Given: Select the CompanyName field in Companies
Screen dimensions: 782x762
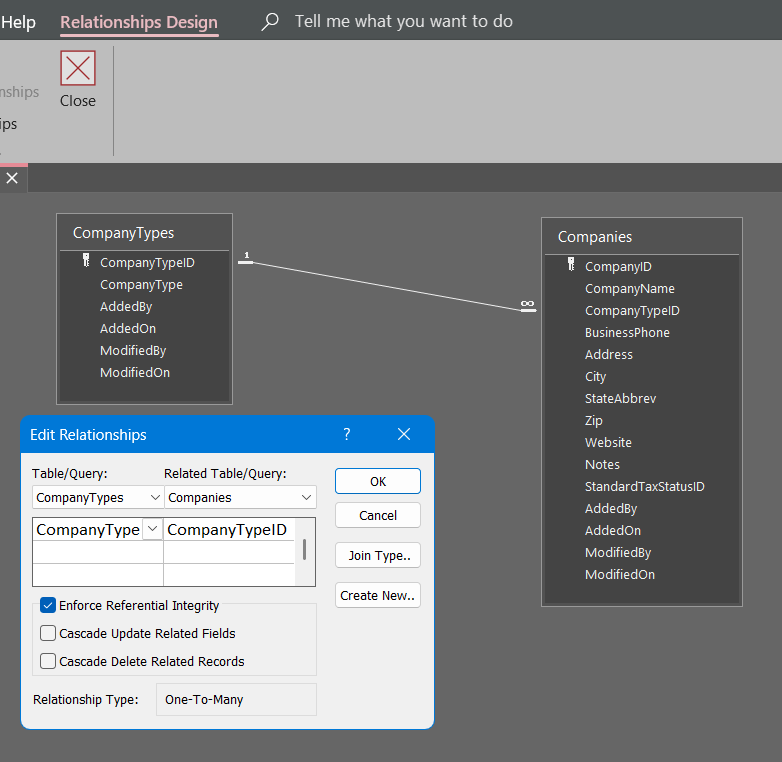Looking at the screenshot, I should click(x=630, y=289).
